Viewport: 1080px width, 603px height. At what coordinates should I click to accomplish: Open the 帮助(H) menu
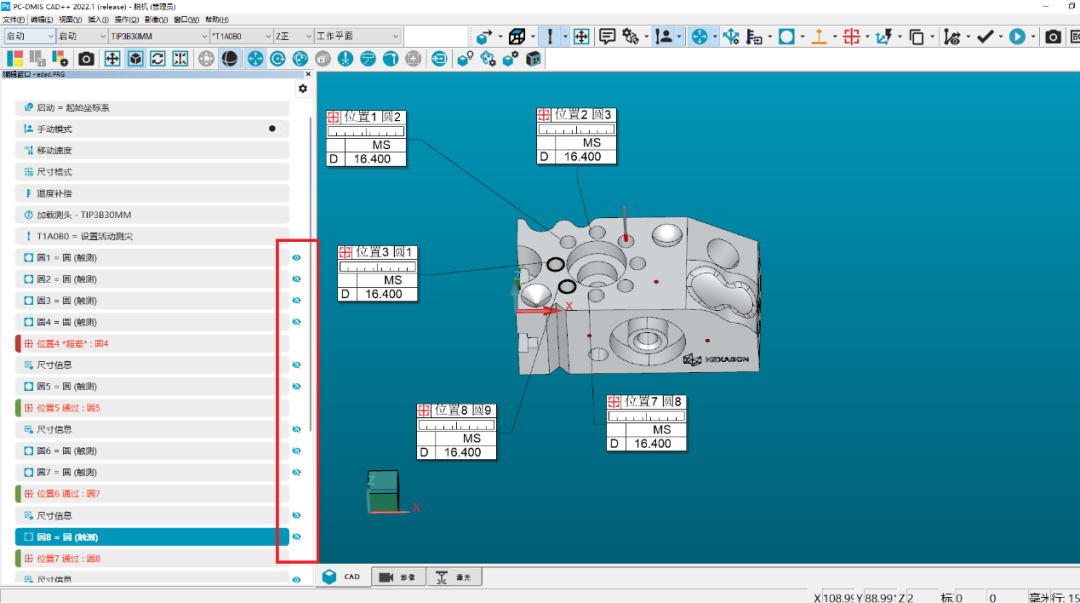click(217, 20)
